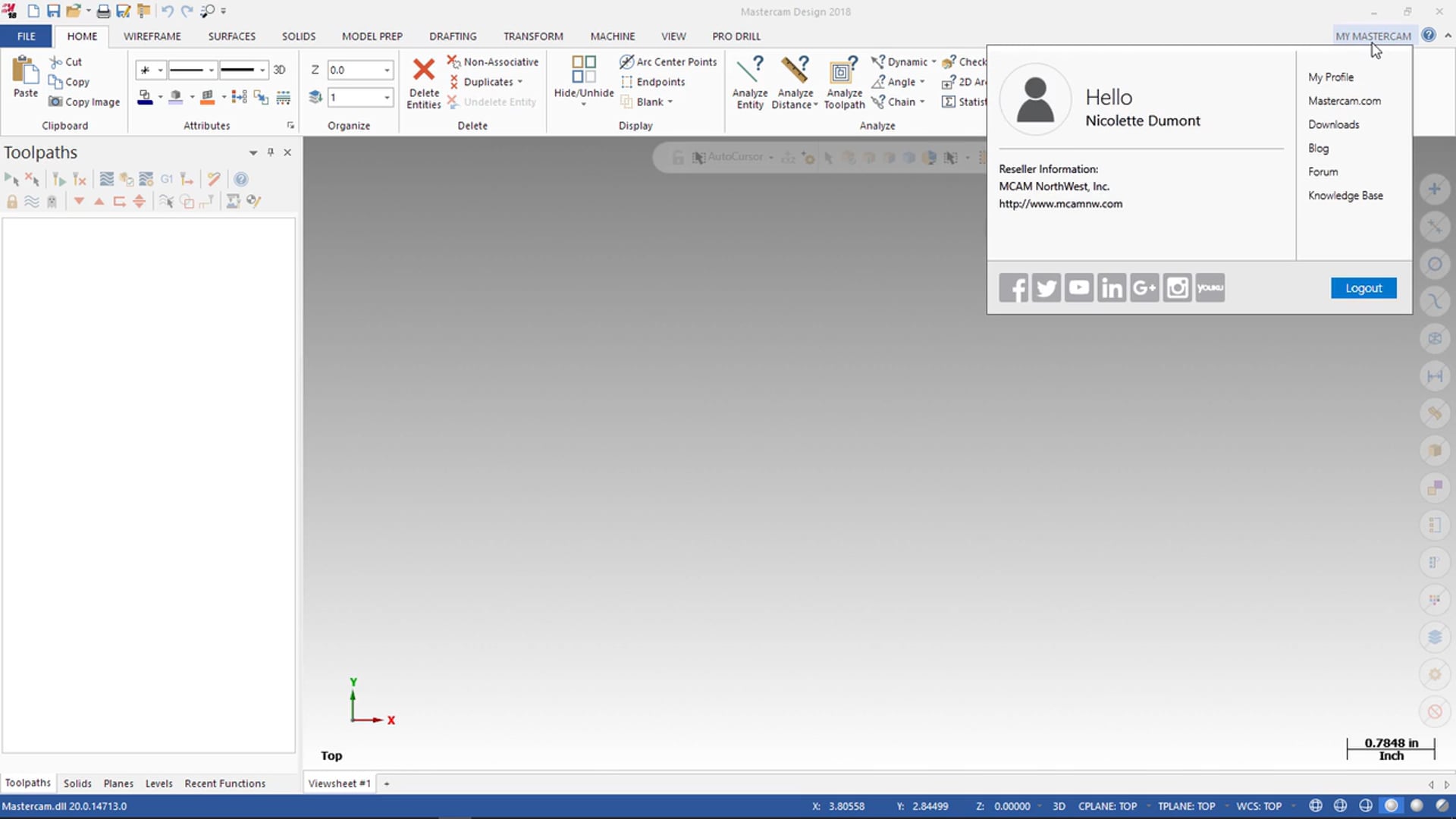Image resolution: width=1456 pixels, height=819 pixels.
Task: Expand the Attributes group dialog launcher
Action: point(290,126)
